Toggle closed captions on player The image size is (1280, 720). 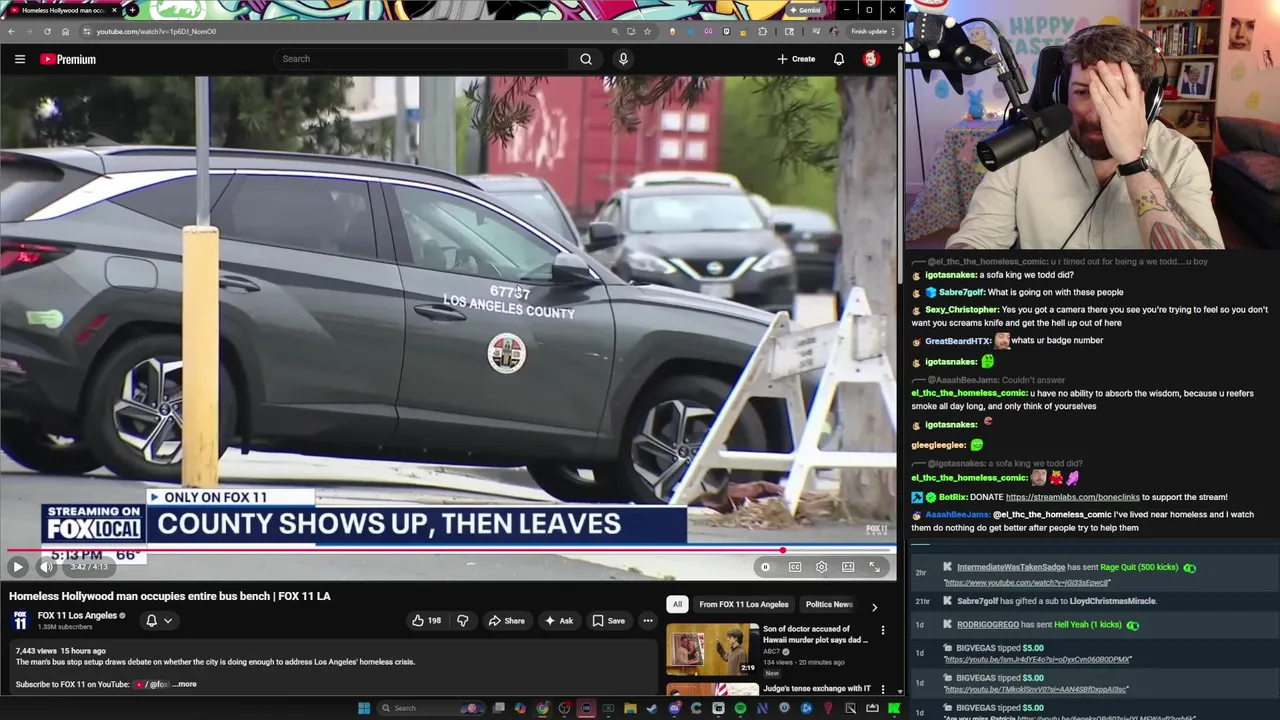795,567
